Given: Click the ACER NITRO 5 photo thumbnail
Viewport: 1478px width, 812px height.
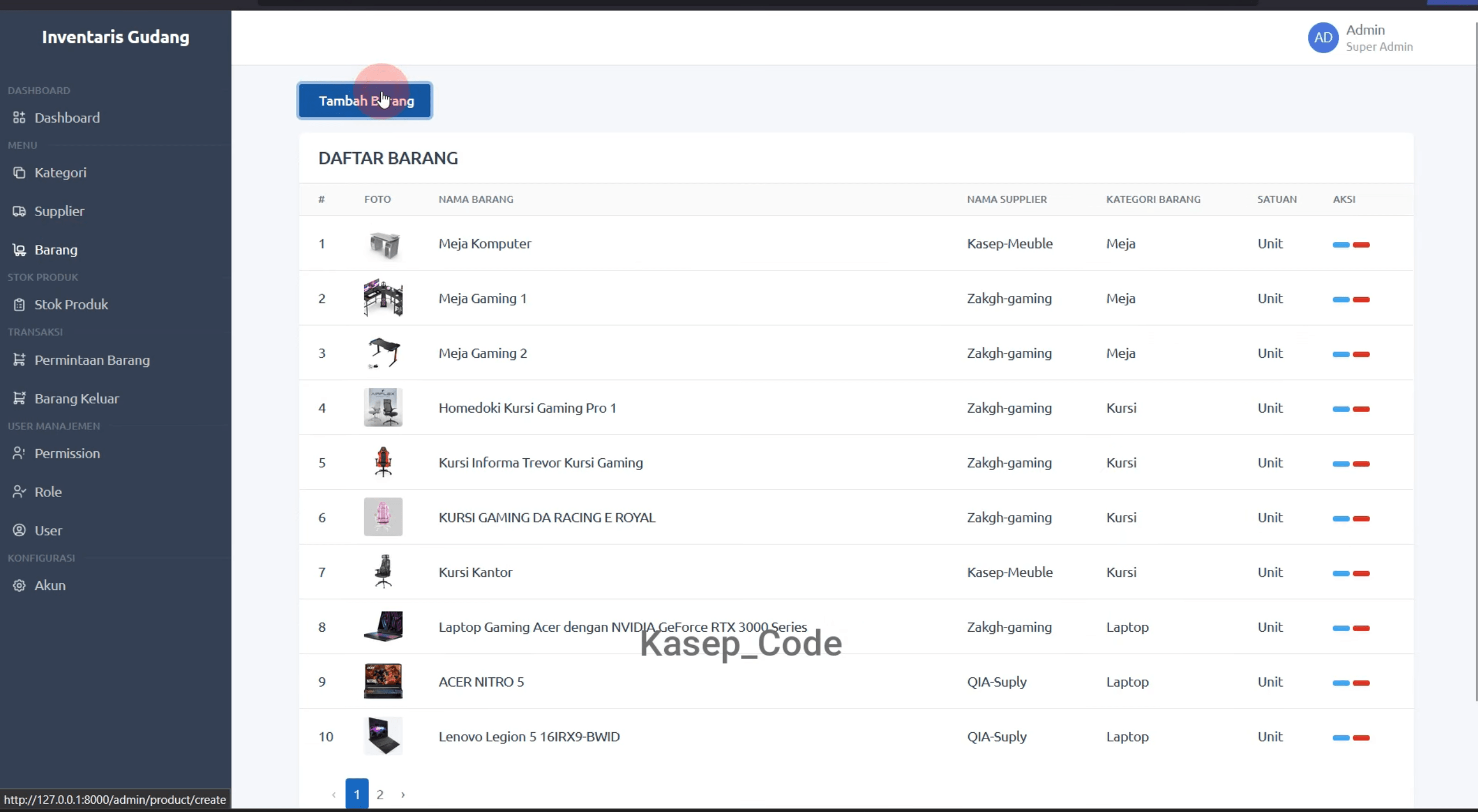Looking at the screenshot, I should coord(383,681).
